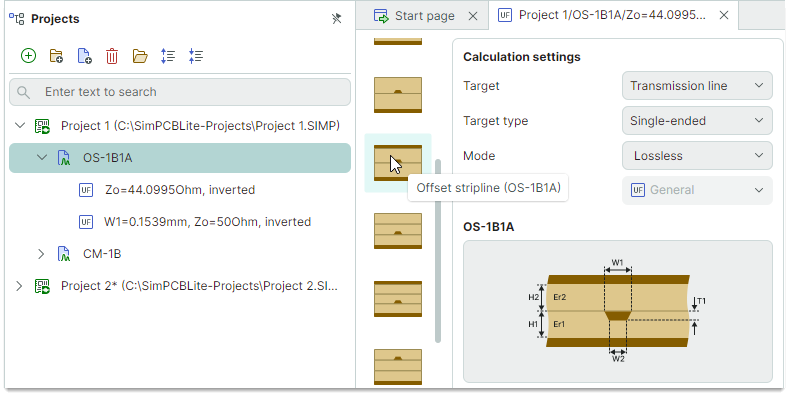Viewport: 790px width, 397px height.
Task: Click the Project 1 board icon
Action: (x=42, y=125)
